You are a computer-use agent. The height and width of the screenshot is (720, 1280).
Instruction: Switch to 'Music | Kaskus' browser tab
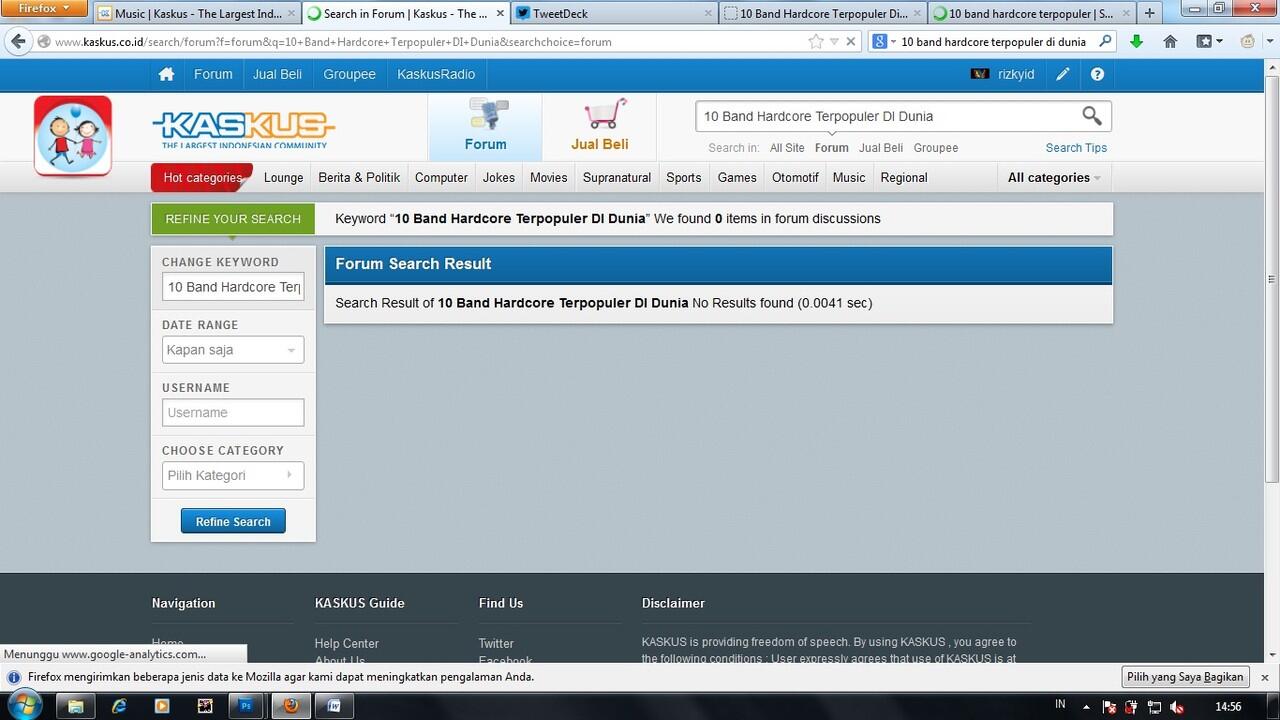197,14
